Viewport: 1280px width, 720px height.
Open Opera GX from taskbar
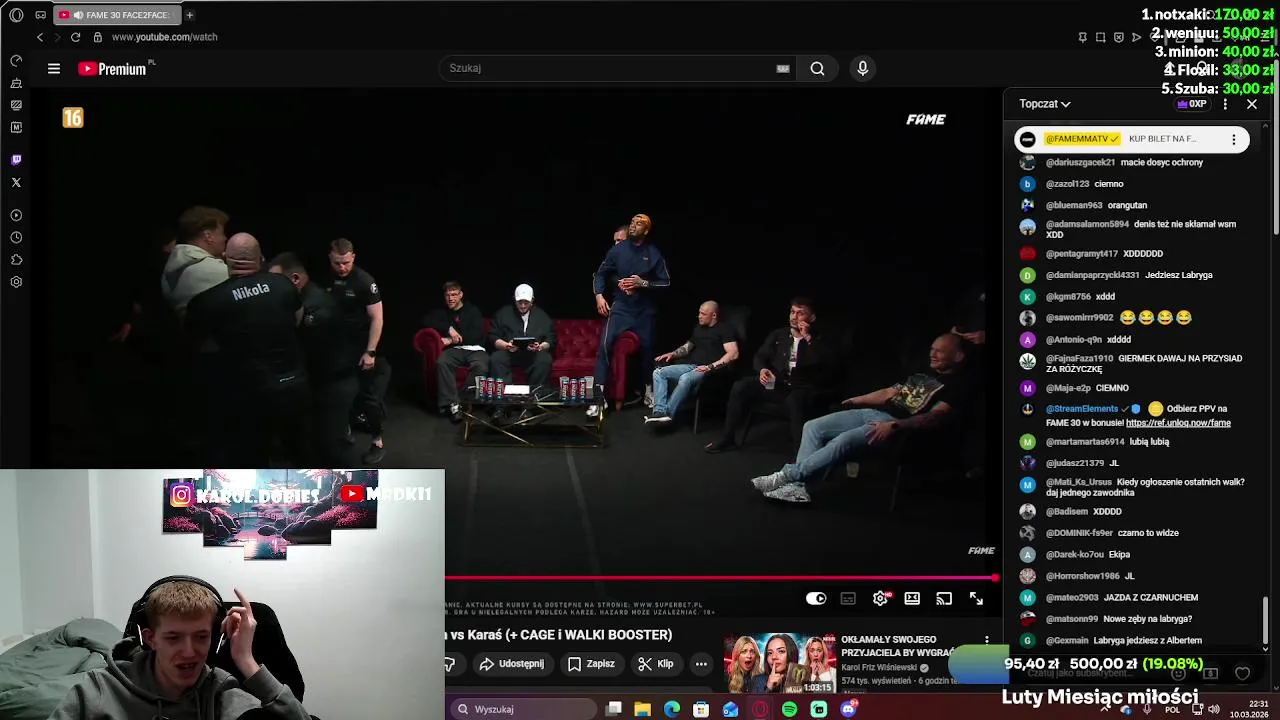(x=760, y=709)
